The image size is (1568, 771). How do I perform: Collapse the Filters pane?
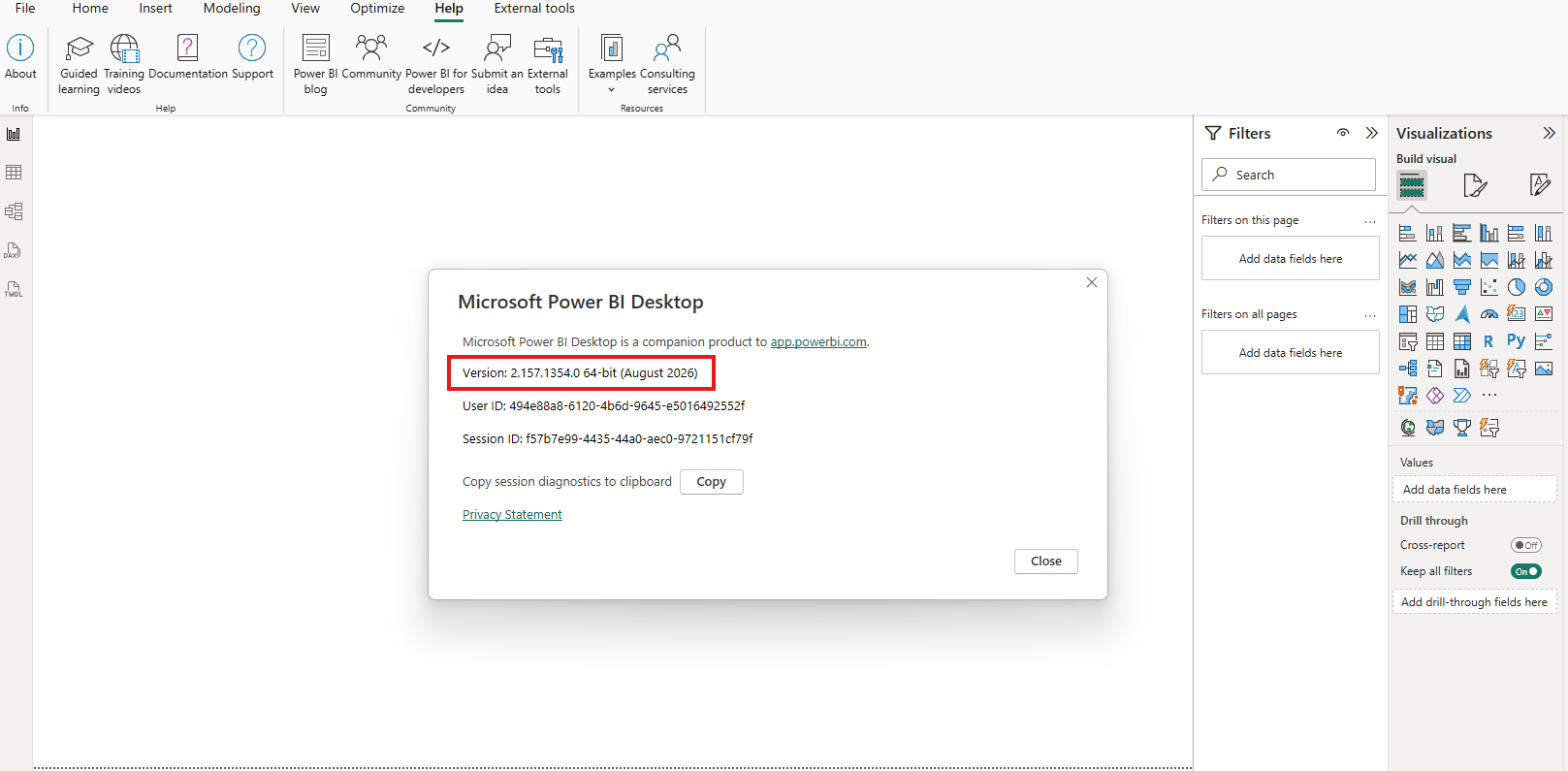click(1371, 133)
